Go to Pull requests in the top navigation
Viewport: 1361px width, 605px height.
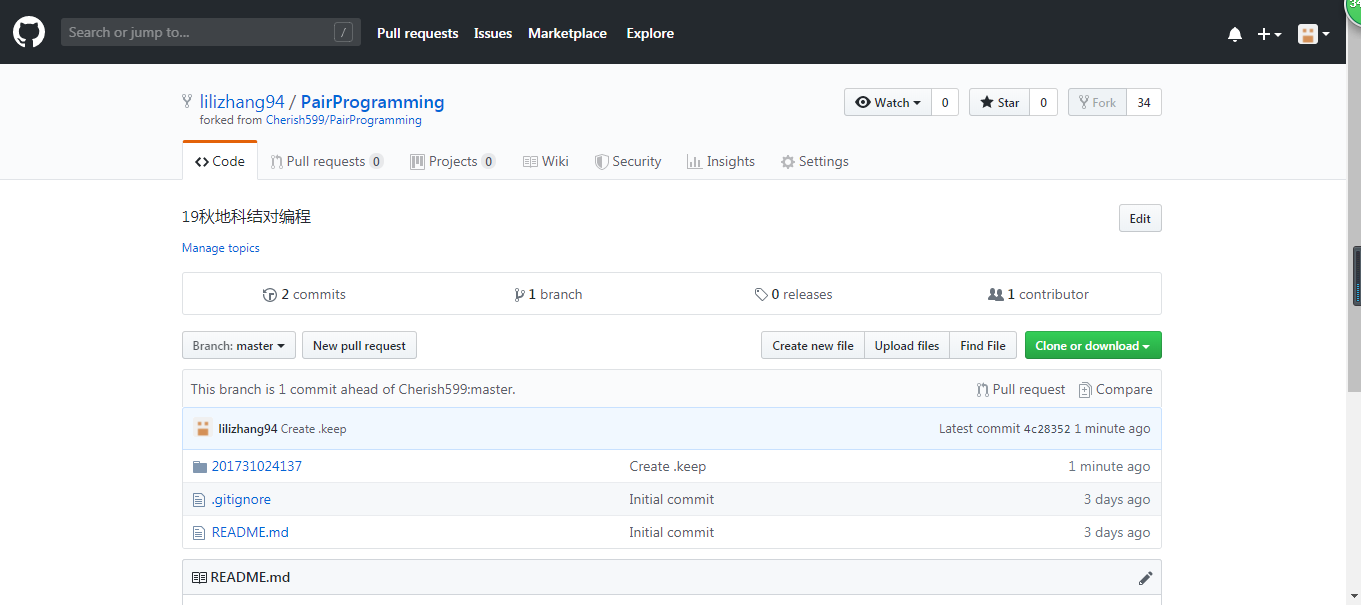417,33
